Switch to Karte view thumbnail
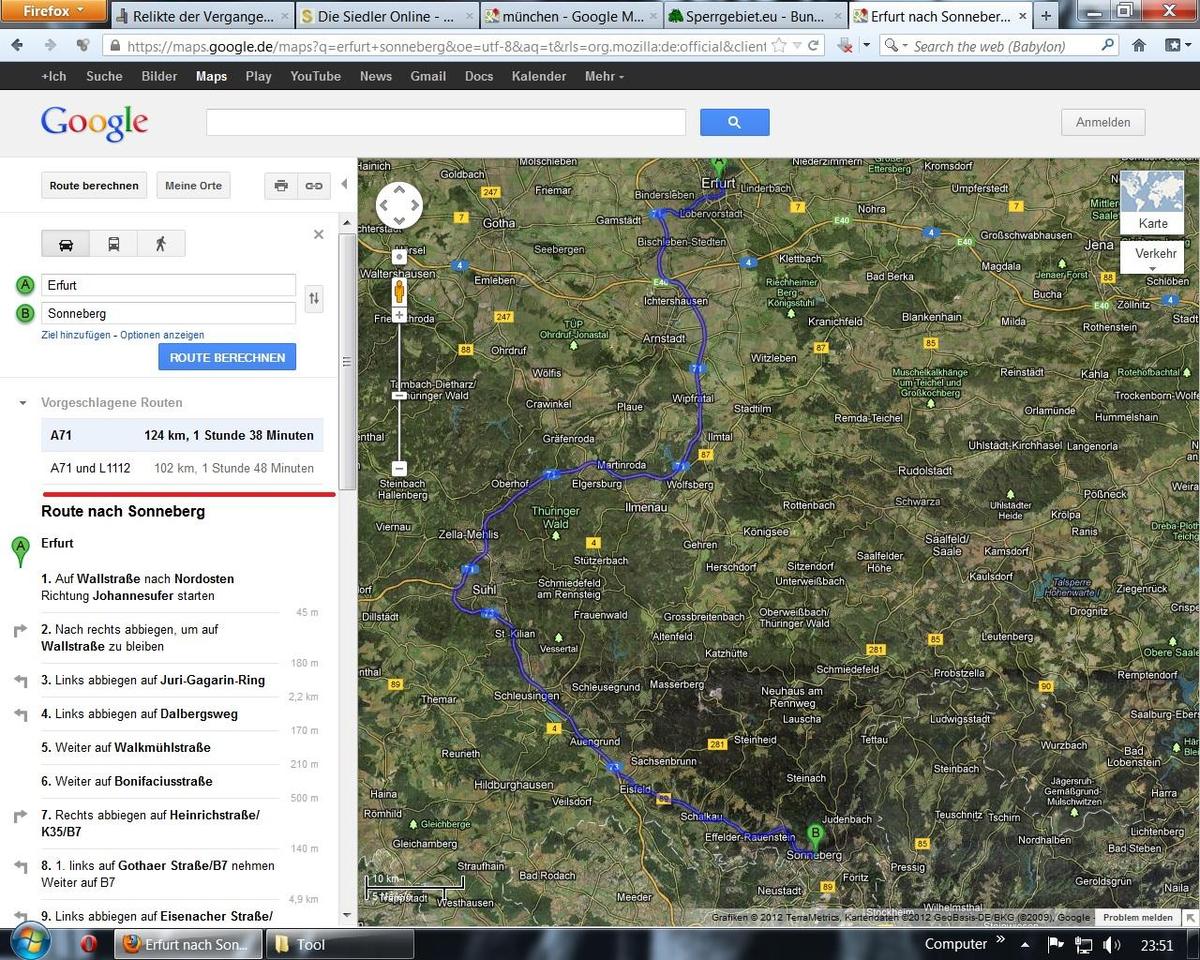Screen dimensions: 1200x960 [x=1152, y=203]
